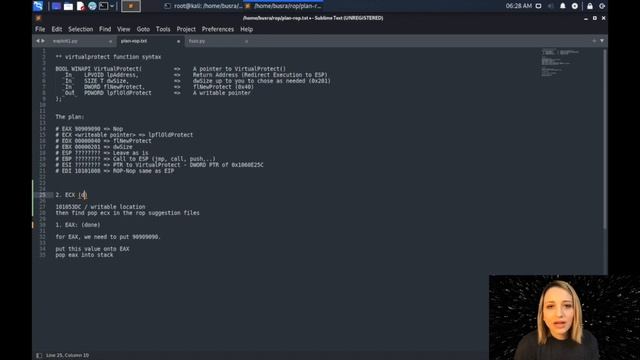Viewport: 640px width, 360px height.
Task: Open the Tools menu
Action: pyautogui.click(x=163, y=29)
